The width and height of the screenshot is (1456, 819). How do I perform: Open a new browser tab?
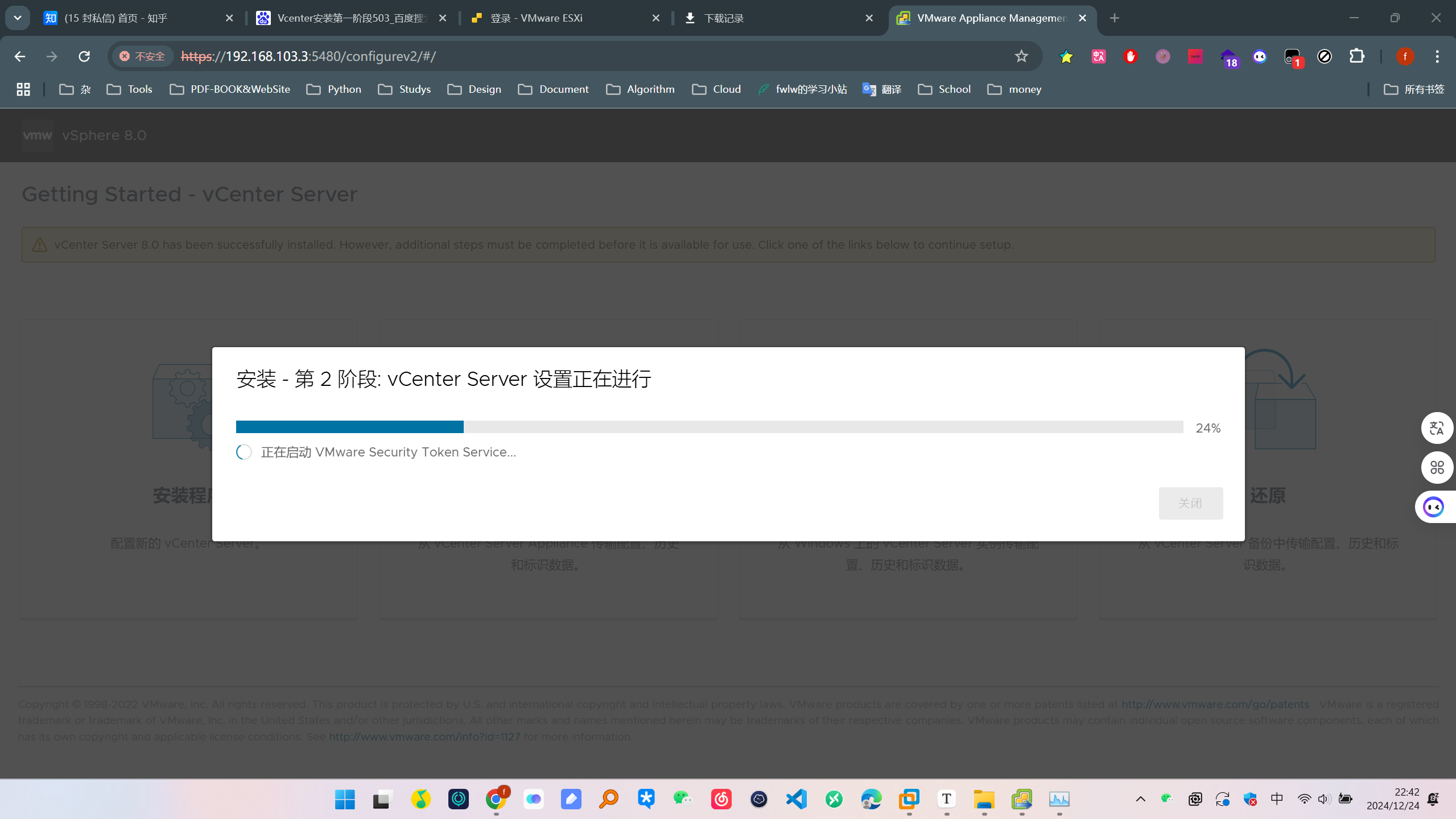click(1115, 18)
